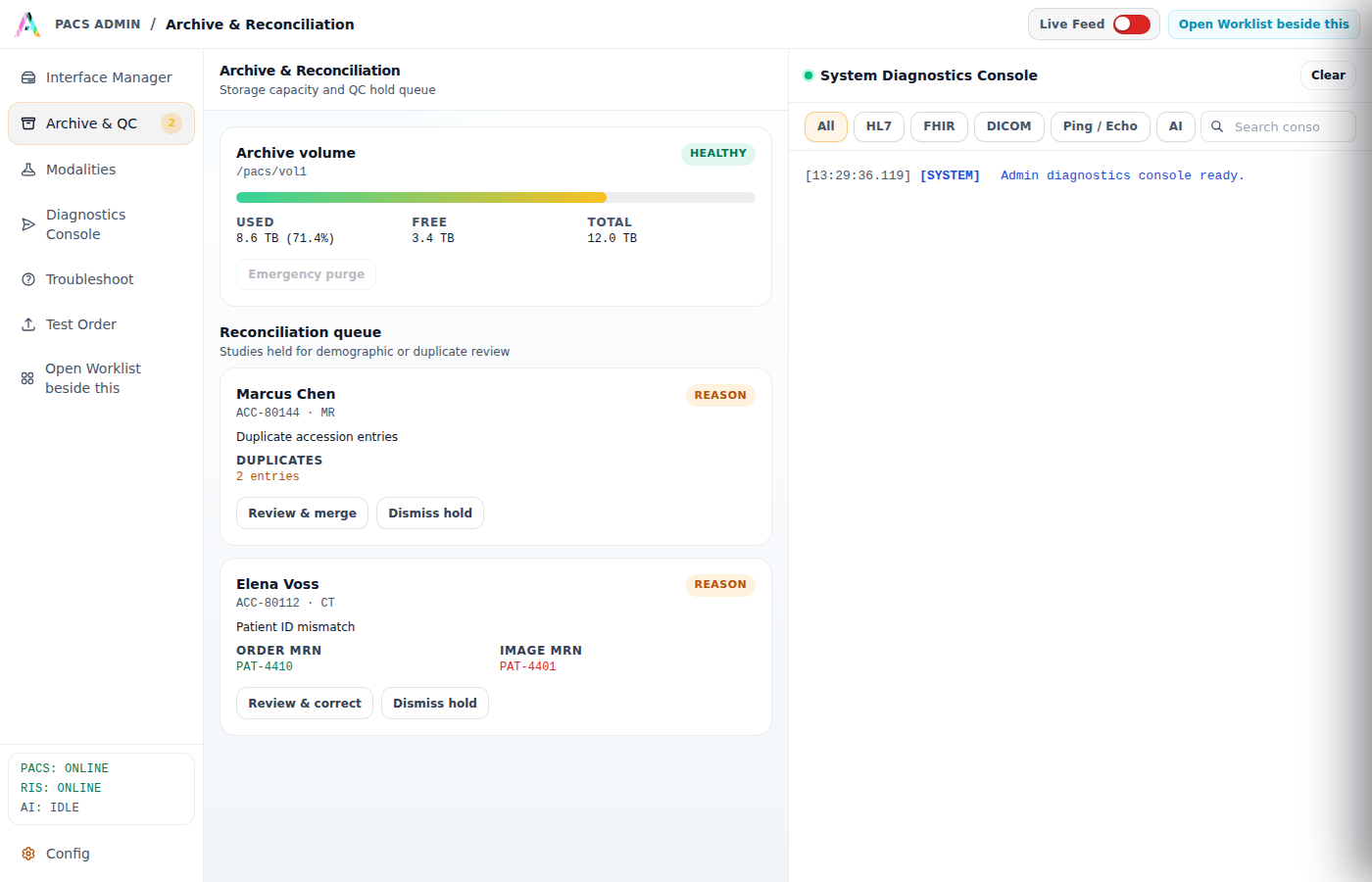Screen dimensions: 1372x882
Task: Click 'Admin diagnostics console ready.' log message
Action: coord(1122,175)
